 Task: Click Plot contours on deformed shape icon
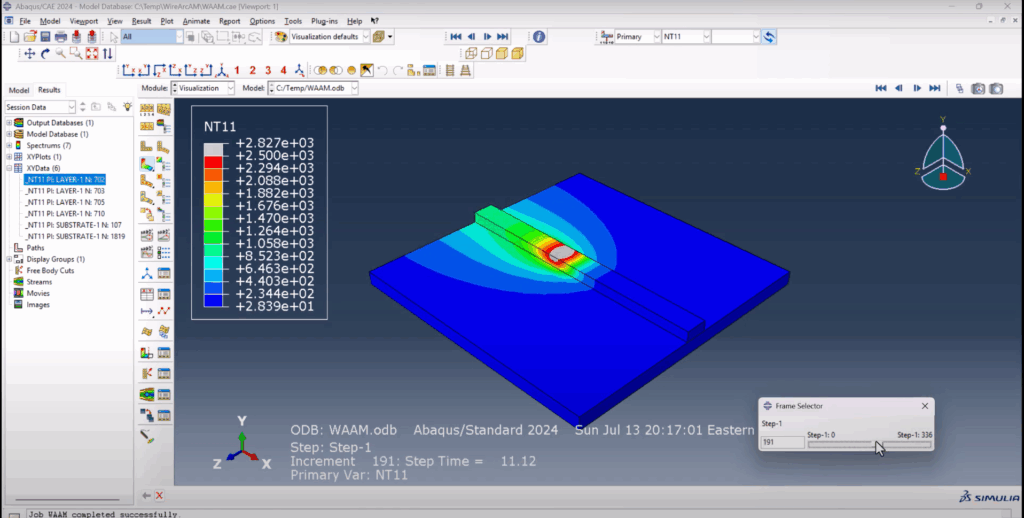(147, 164)
